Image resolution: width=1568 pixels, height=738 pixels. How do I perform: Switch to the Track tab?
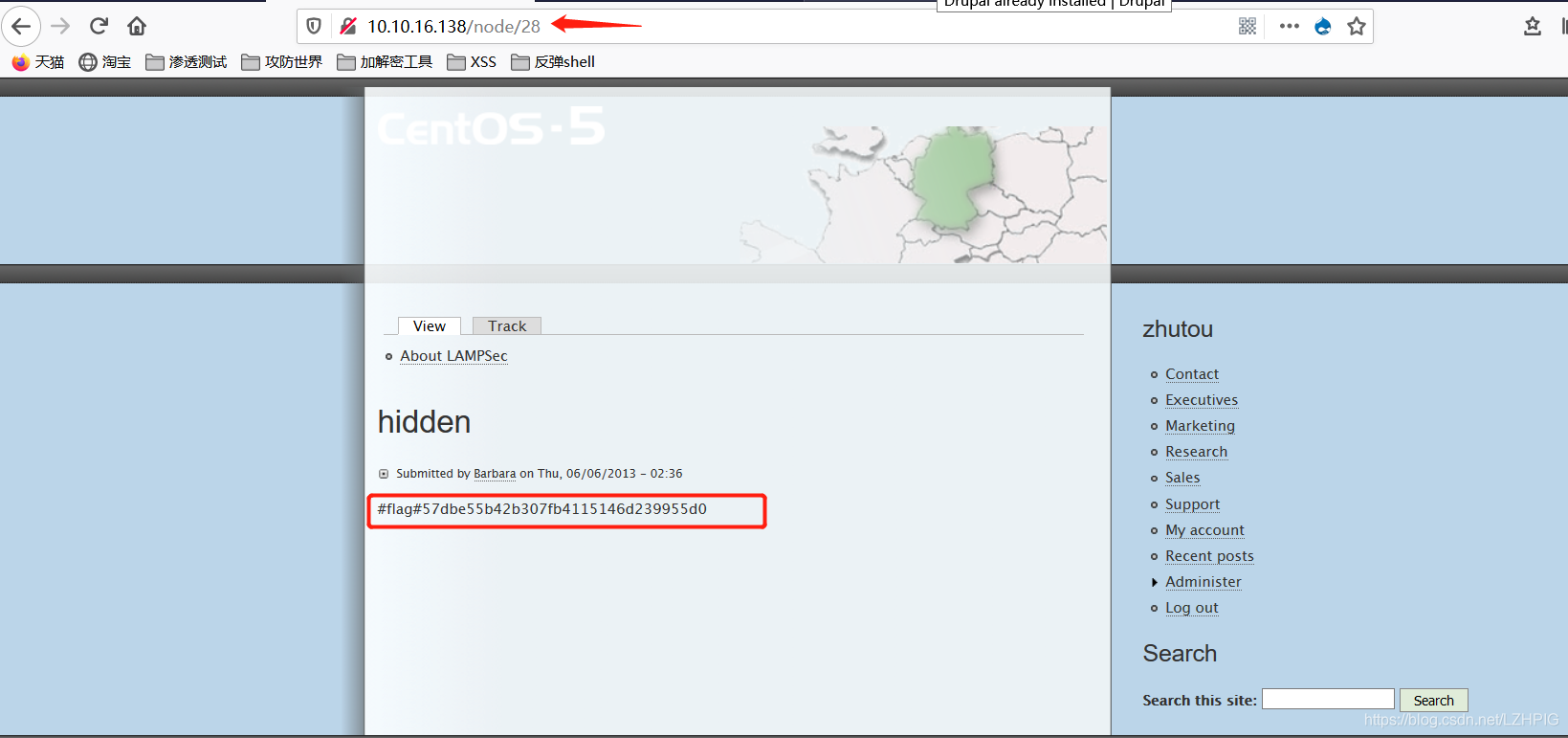[x=507, y=326]
